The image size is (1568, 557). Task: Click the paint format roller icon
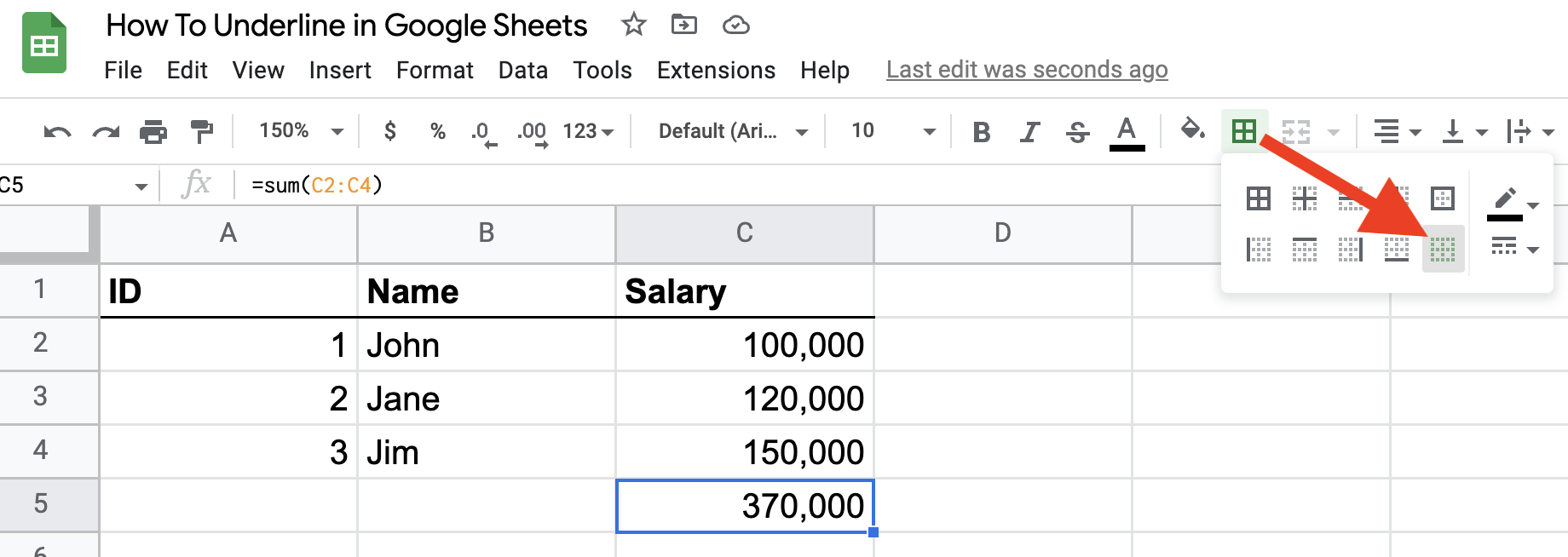(202, 131)
